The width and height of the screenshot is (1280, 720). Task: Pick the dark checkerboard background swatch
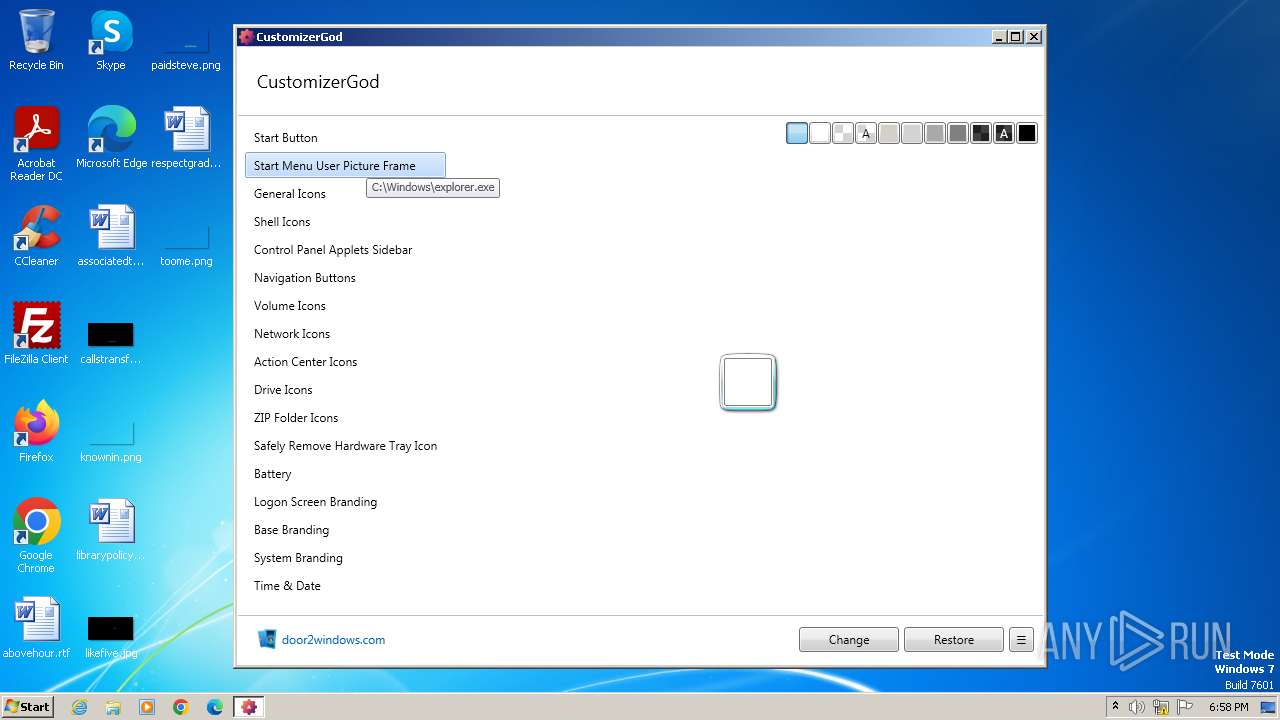pos(981,134)
